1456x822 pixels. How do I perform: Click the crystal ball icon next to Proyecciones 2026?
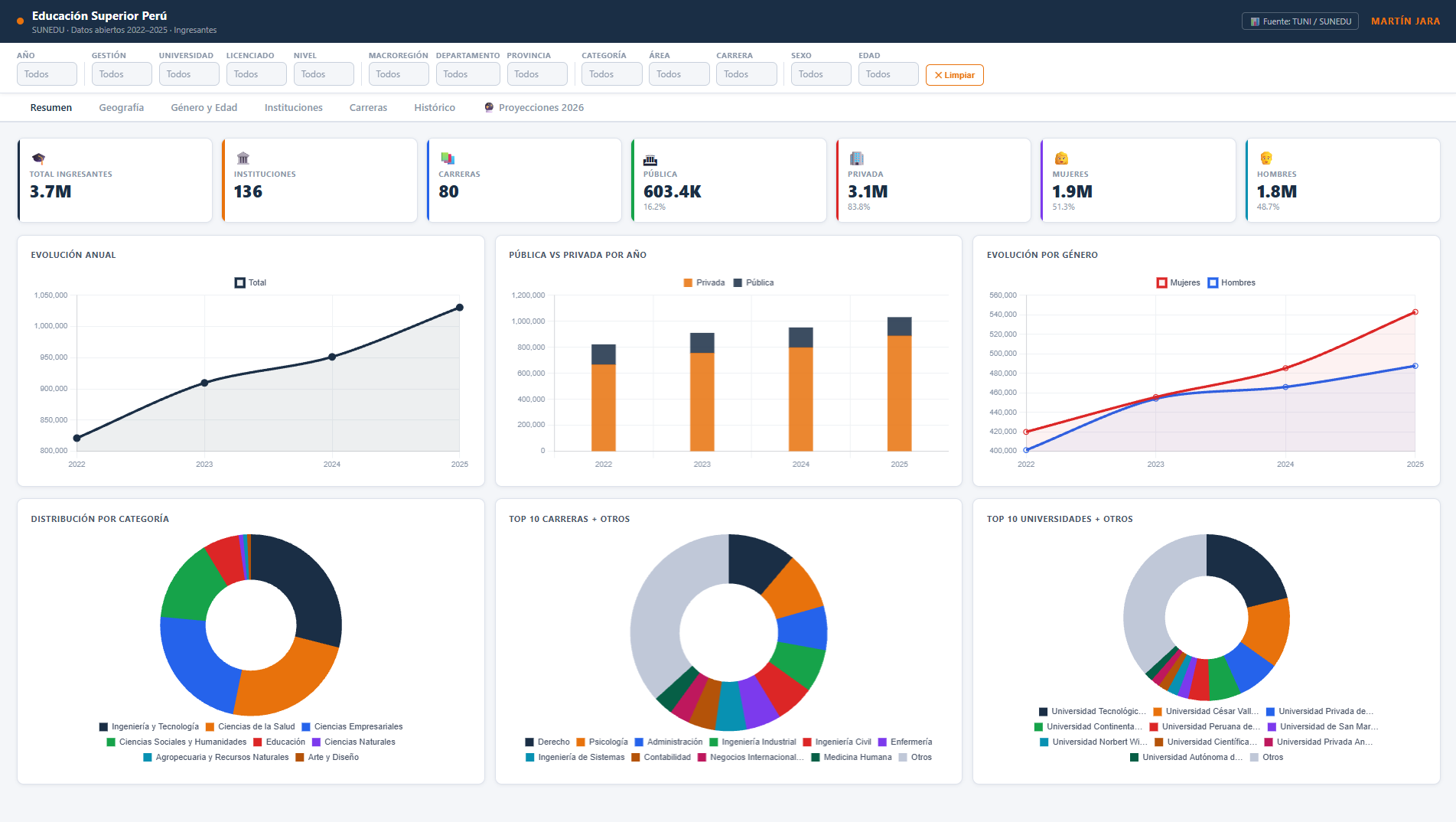coord(489,107)
